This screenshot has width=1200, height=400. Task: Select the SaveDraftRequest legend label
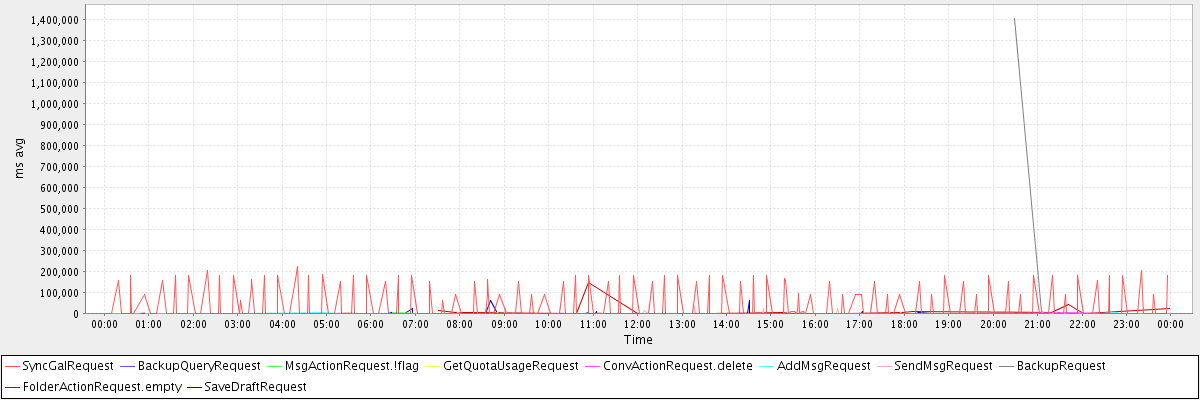pos(255,386)
